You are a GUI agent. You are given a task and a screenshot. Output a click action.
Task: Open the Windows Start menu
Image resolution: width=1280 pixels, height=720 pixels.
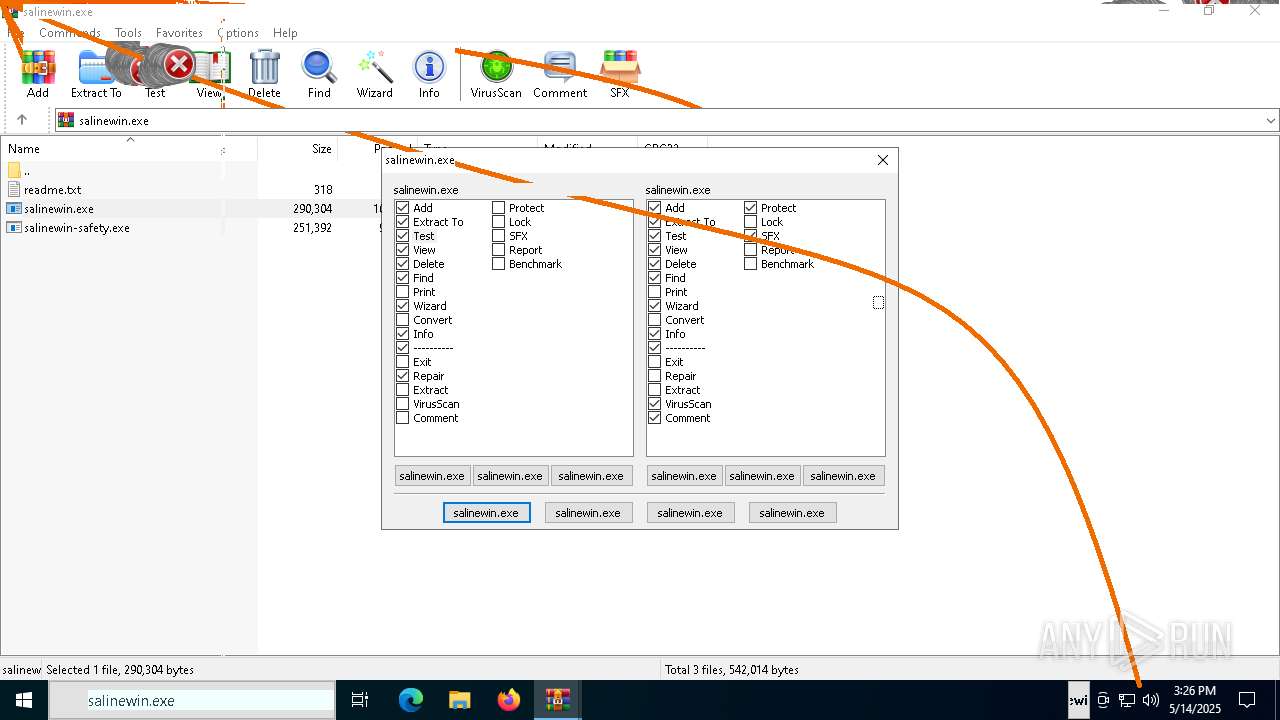click(24, 700)
